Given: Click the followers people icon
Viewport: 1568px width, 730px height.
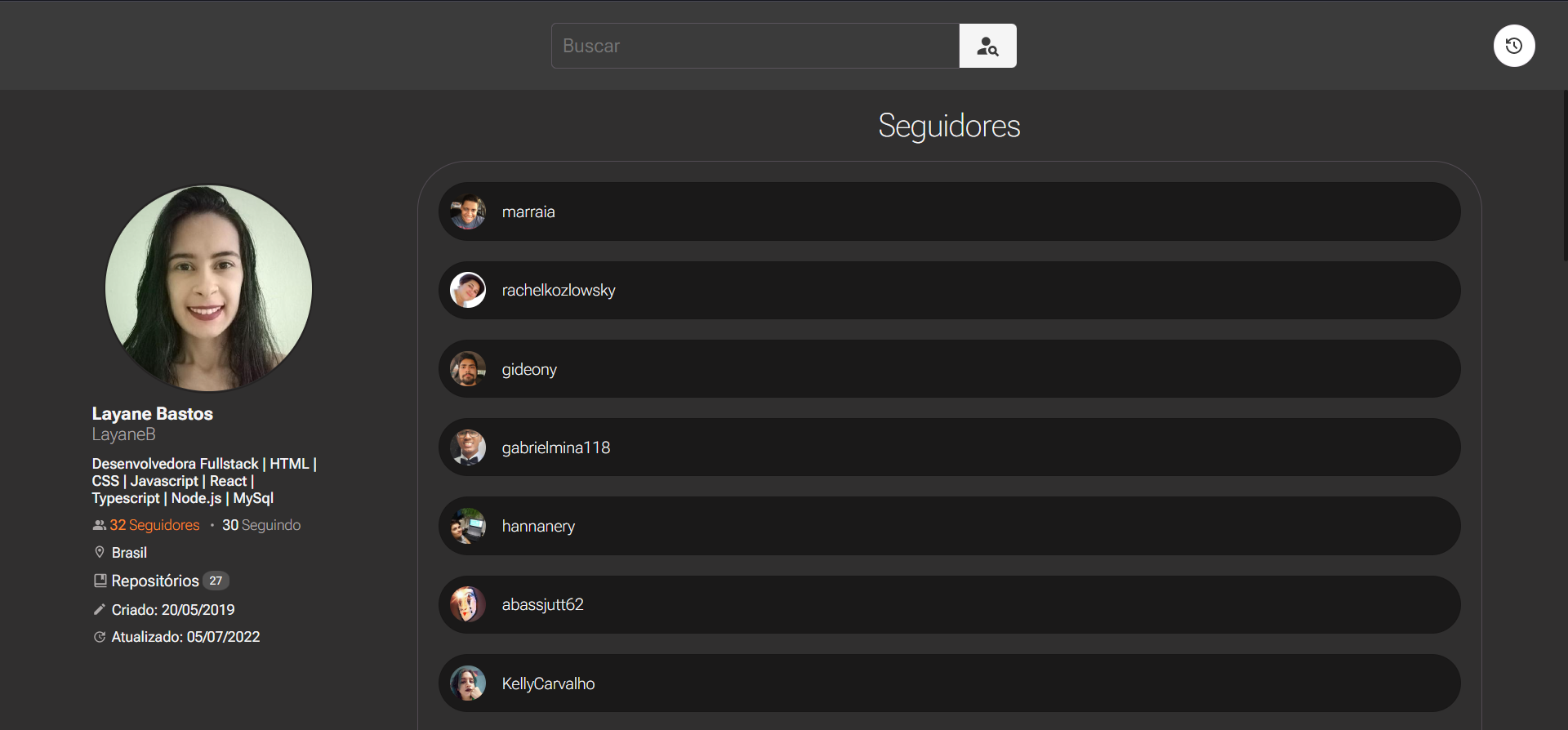Looking at the screenshot, I should click(x=100, y=525).
